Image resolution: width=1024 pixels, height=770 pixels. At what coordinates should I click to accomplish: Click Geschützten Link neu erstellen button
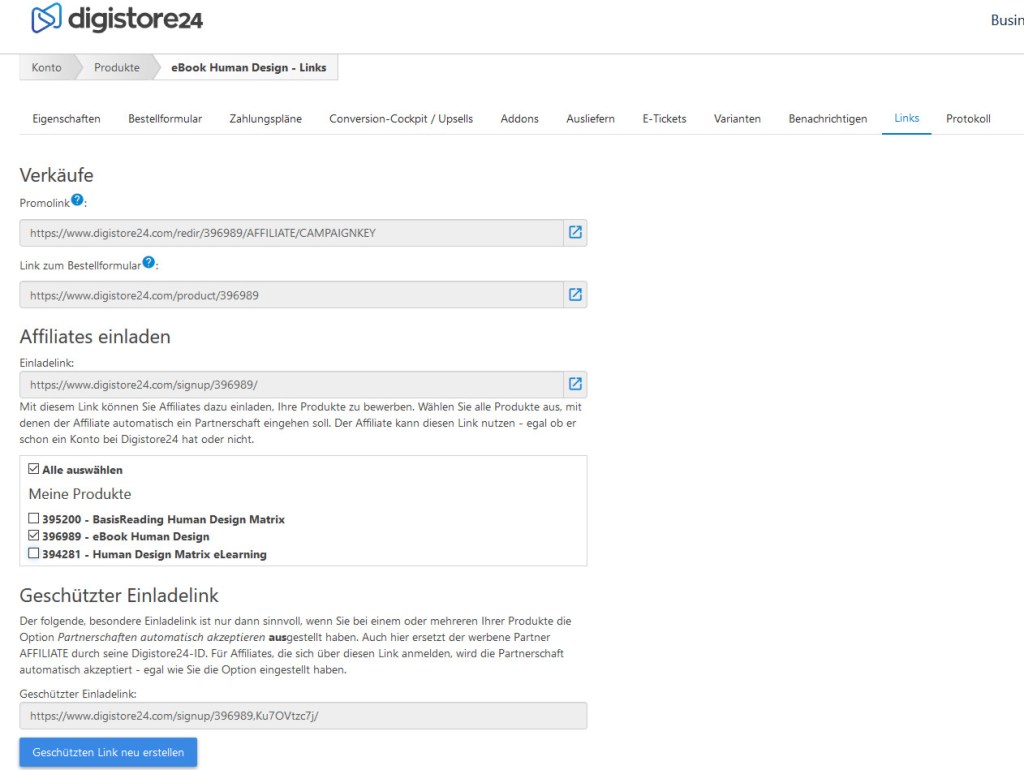(108, 752)
